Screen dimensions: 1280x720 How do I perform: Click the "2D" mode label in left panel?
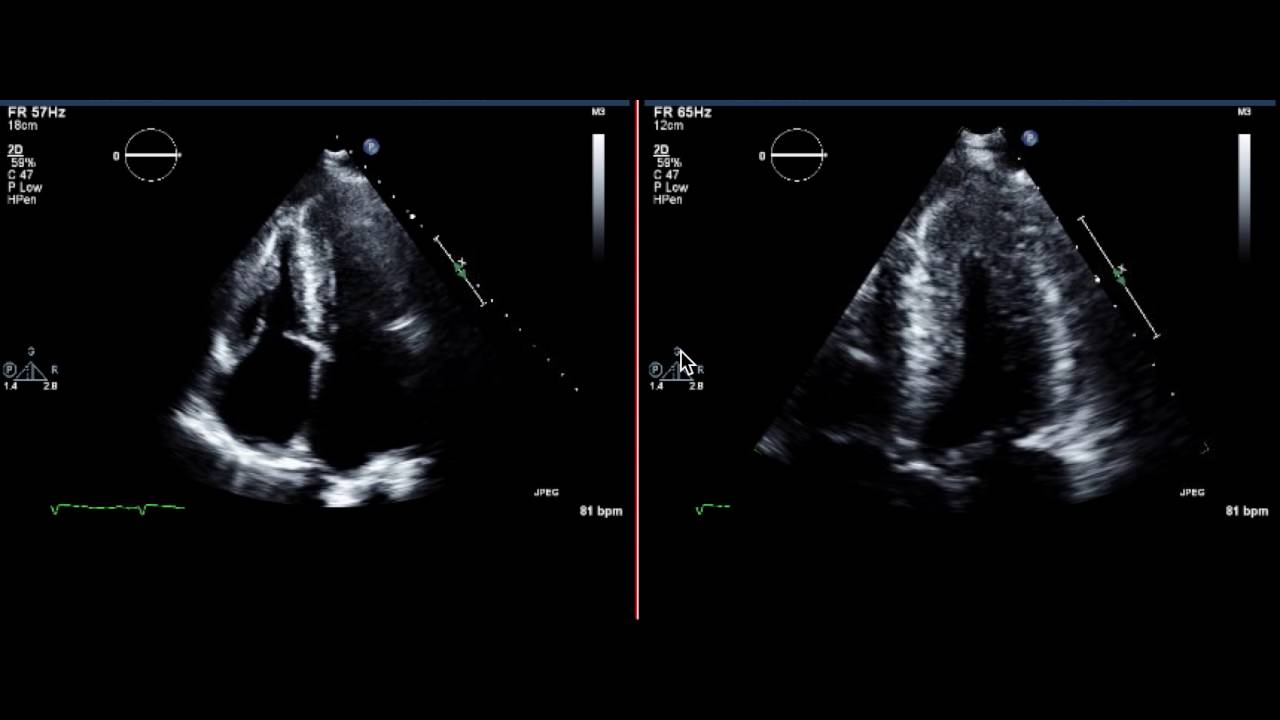click(17, 150)
